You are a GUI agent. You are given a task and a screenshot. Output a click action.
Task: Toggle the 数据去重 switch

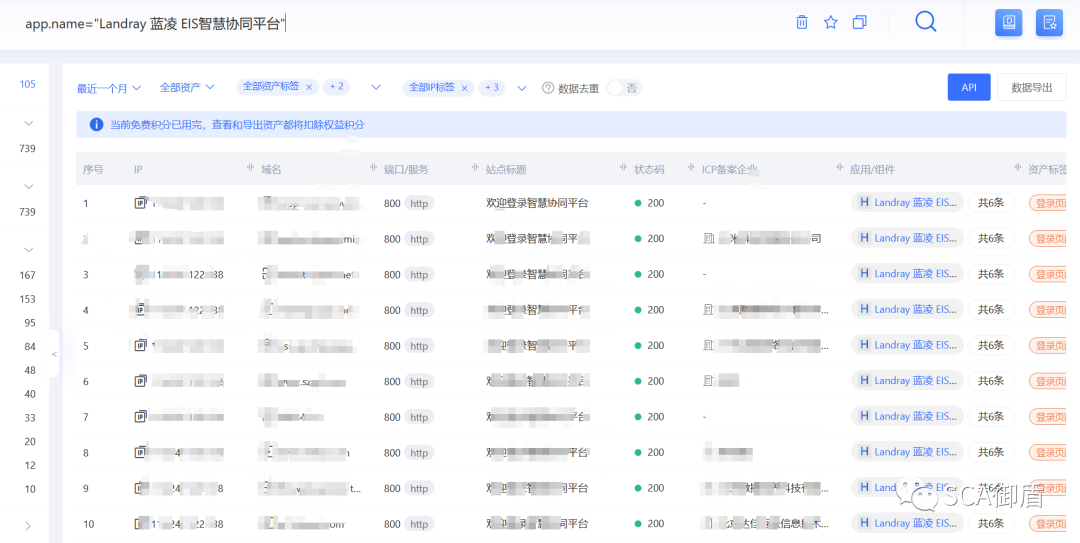tap(624, 88)
